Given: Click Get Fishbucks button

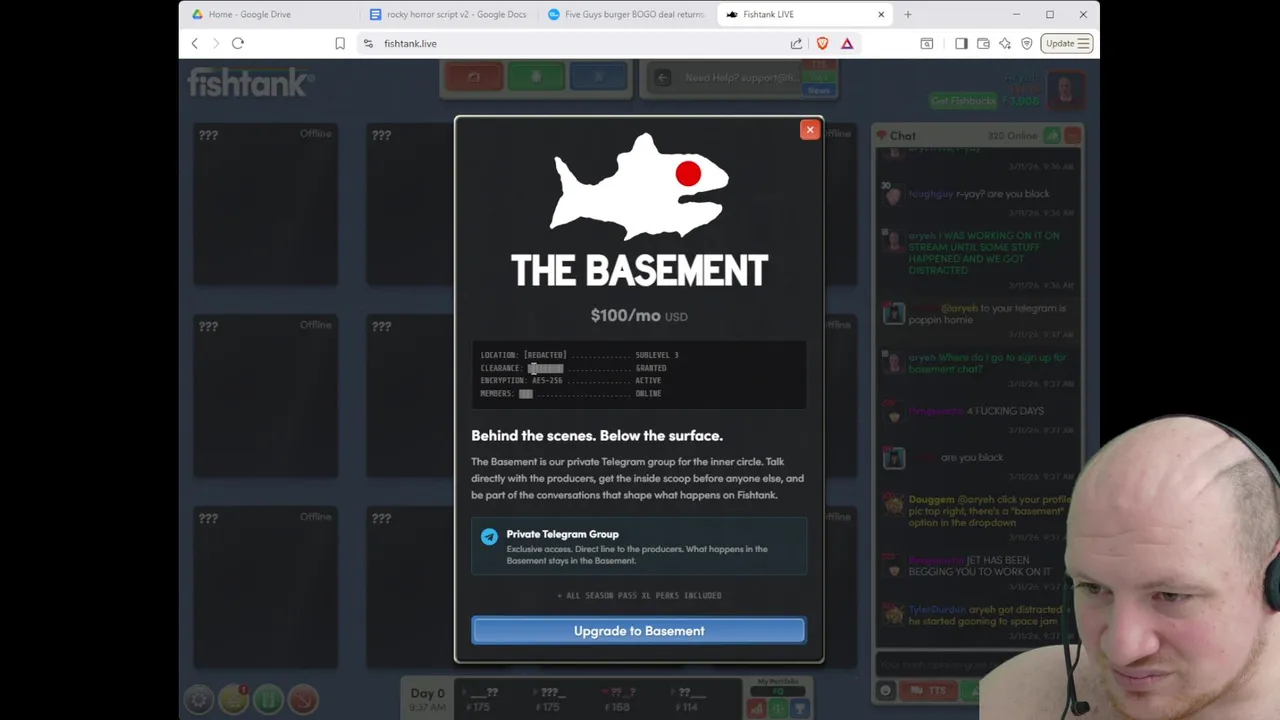Looking at the screenshot, I should (x=963, y=101).
